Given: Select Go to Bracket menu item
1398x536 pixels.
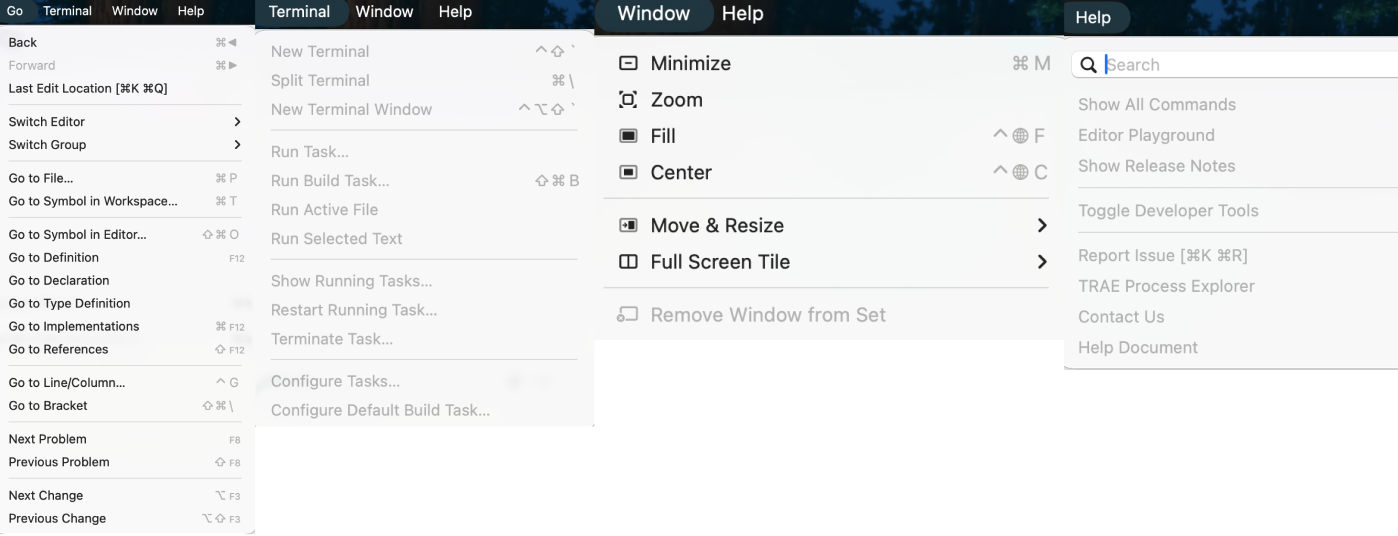Looking at the screenshot, I should coord(48,406).
